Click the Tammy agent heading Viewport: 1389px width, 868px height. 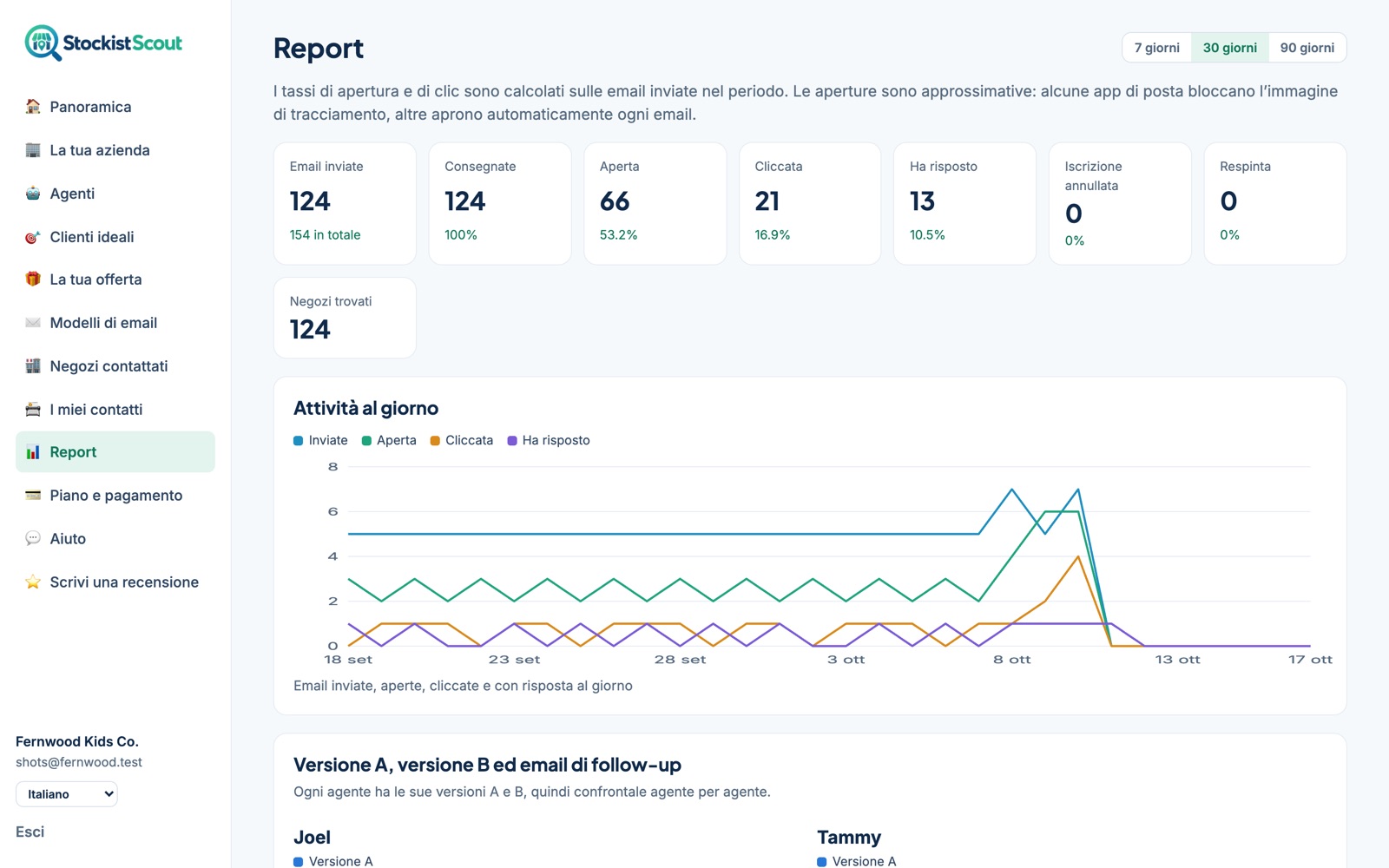tap(848, 838)
